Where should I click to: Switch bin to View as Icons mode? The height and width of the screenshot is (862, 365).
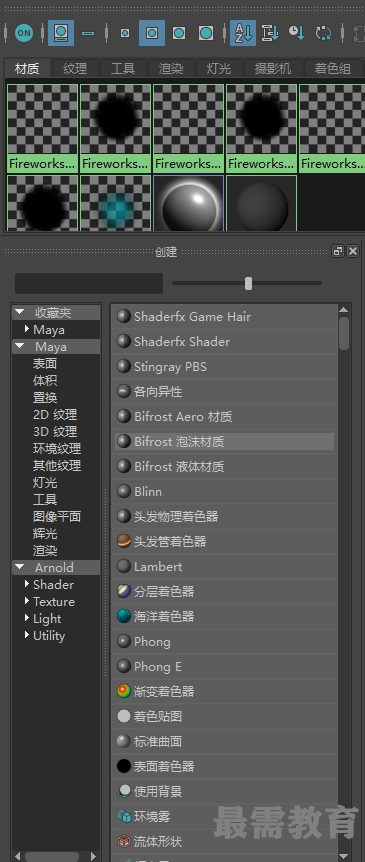point(61,33)
